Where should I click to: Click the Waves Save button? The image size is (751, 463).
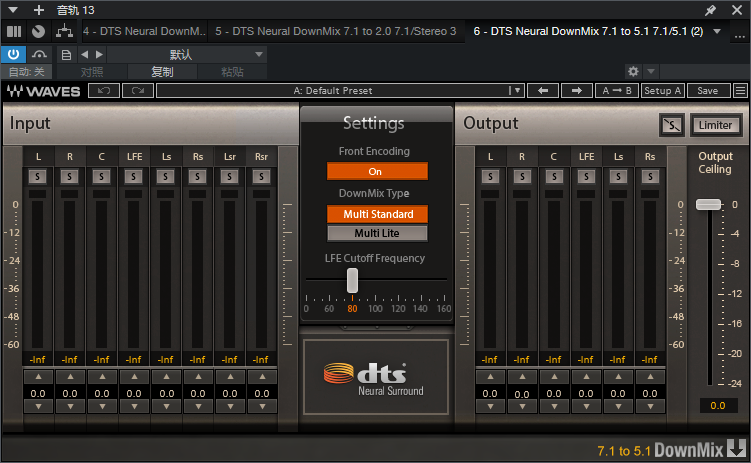pos(708,90)
